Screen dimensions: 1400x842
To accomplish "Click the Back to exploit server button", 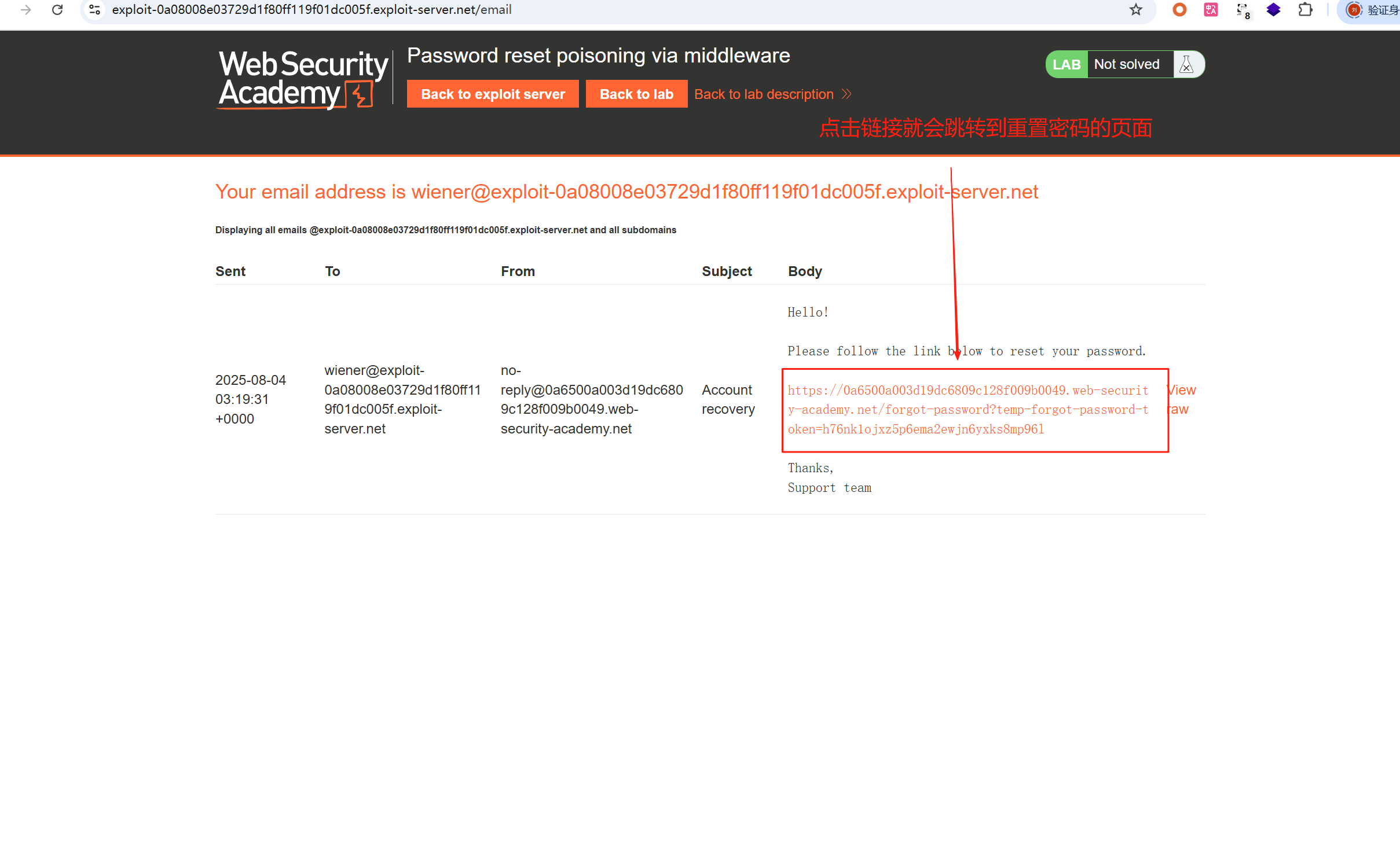I will pyautogui.click(x=493, y=94).
